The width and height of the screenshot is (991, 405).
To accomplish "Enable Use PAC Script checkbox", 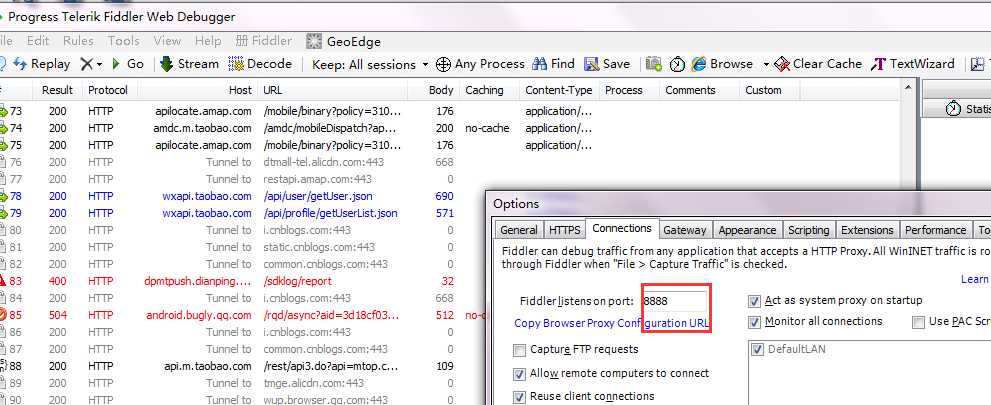I will pyautogui.click(x=918, y=322).
